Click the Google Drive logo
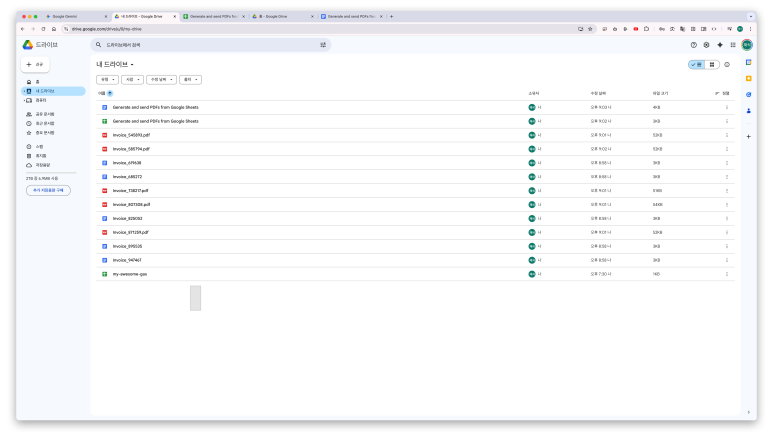Screen dimensions: 773x442 (28, 45)
